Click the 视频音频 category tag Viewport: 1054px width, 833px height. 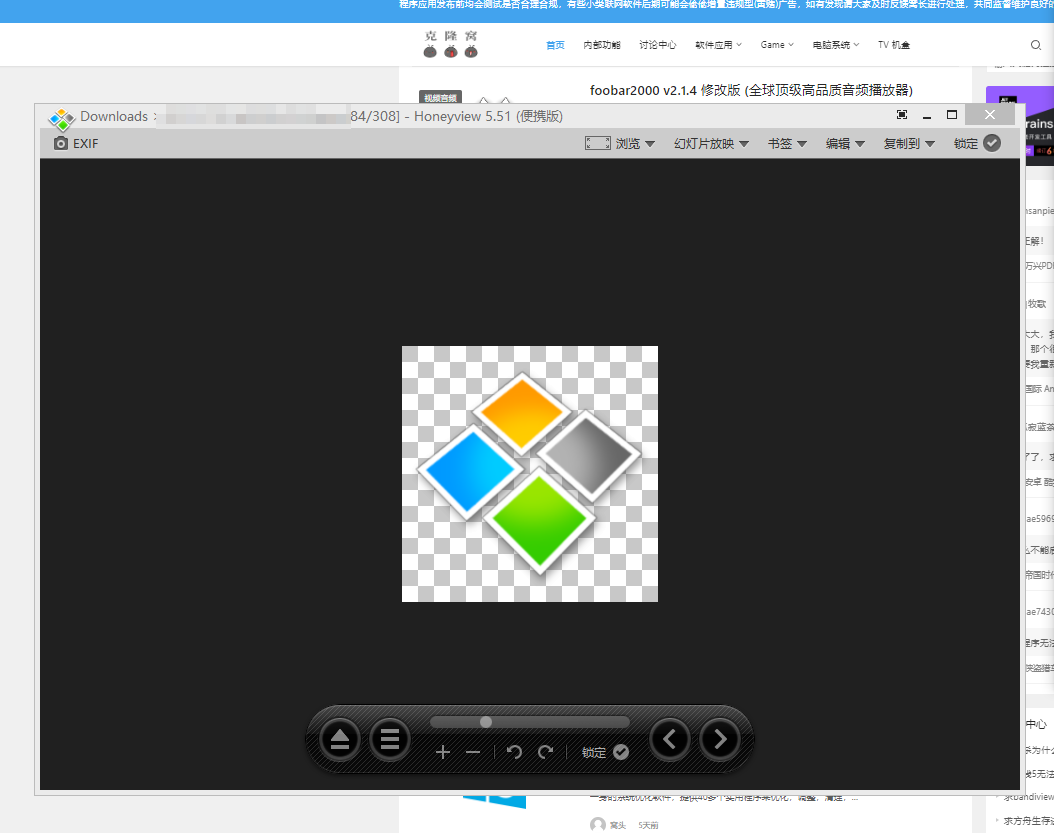pyautogui.click(x=440, y=97)
